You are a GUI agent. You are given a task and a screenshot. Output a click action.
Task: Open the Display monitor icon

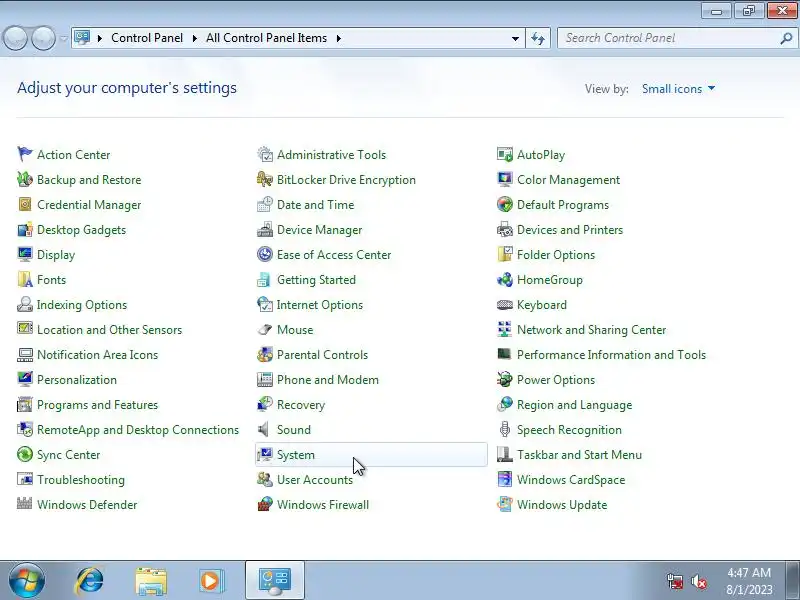tap(24, 254)
